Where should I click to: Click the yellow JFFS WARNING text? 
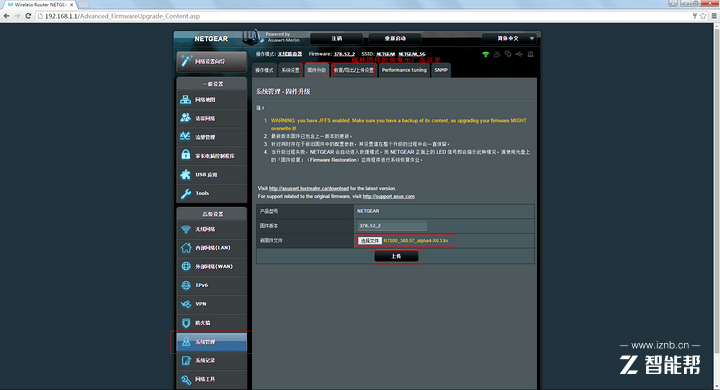tap(399, 124)
